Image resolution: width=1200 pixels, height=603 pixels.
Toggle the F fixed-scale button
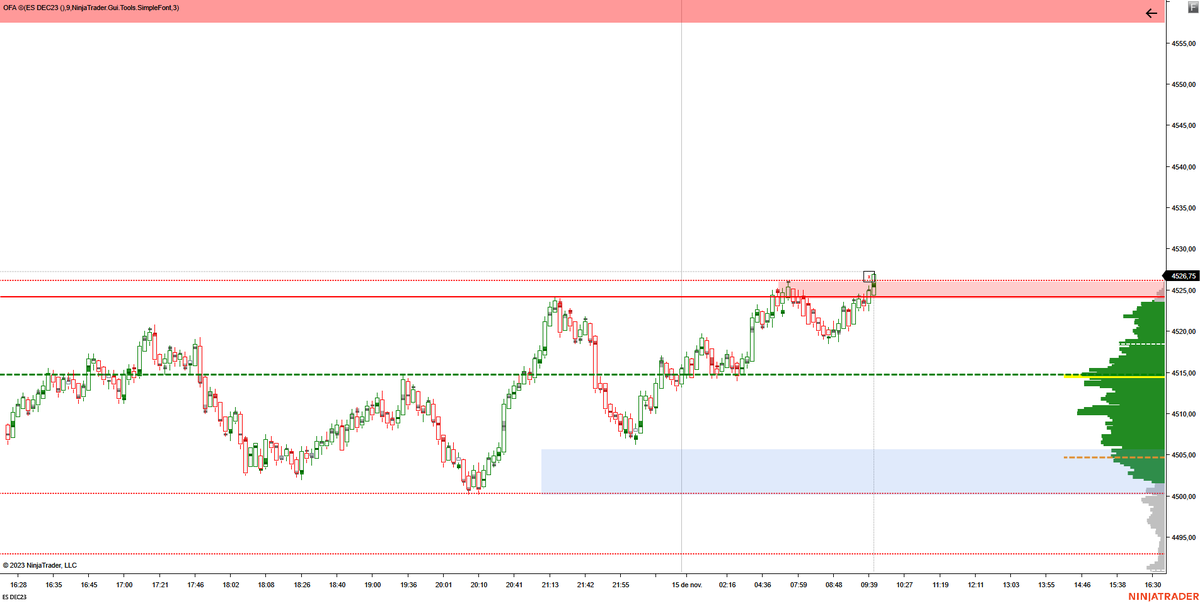click(x=1192, y=6)
